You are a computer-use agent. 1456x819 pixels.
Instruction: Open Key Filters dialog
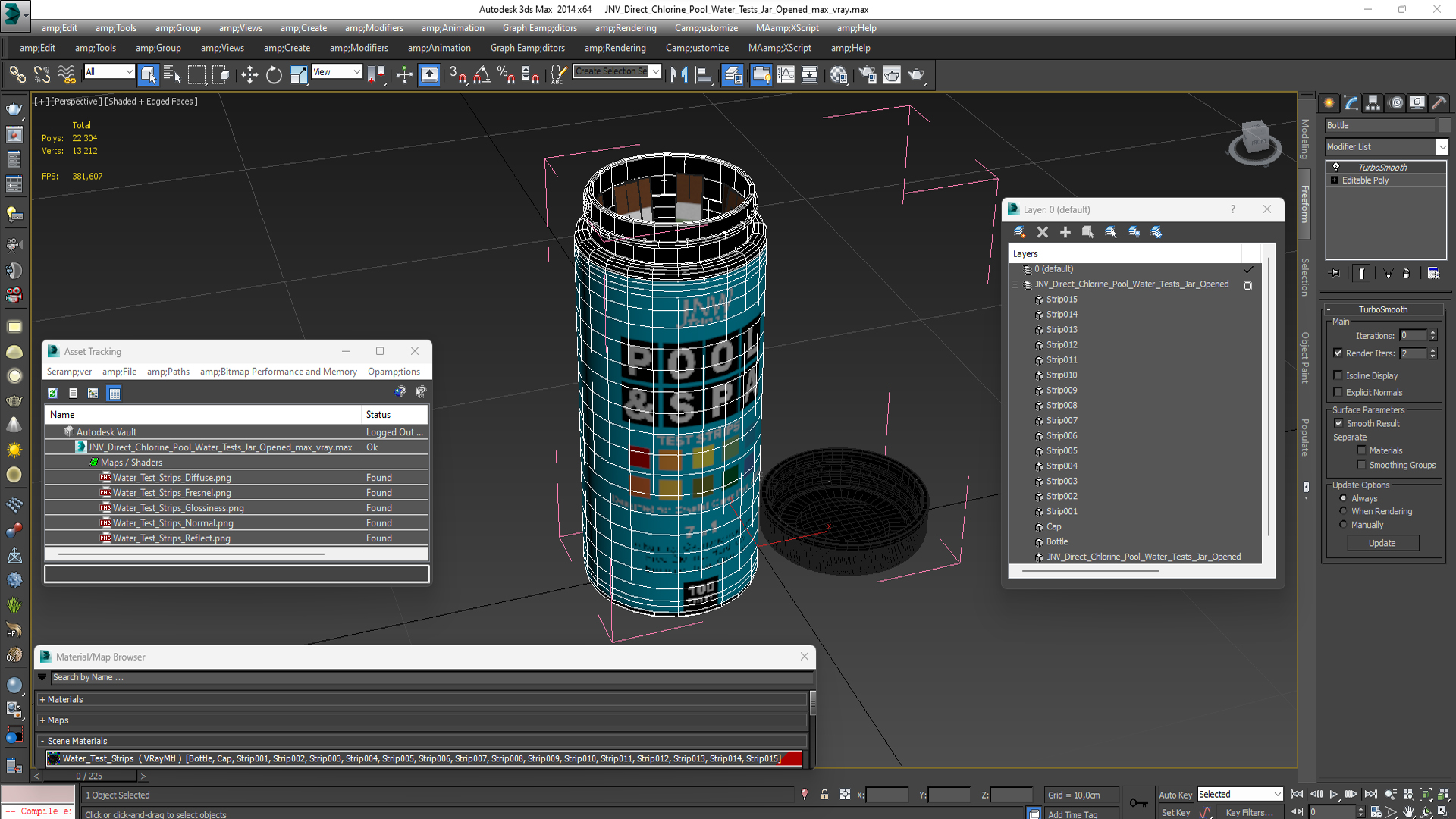[1249, 812]
